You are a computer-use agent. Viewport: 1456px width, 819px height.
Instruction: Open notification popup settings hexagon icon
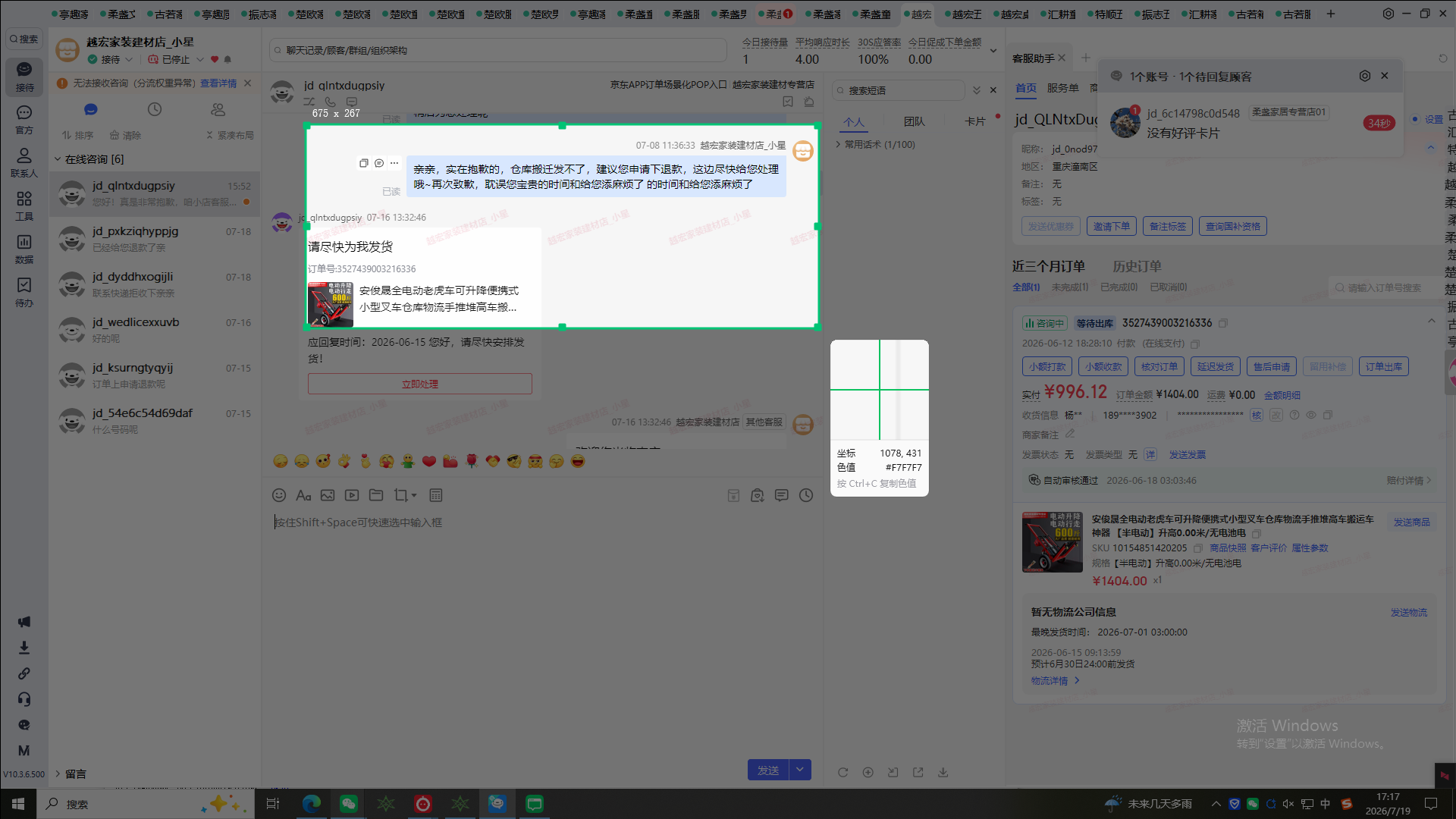point(1365,76)
